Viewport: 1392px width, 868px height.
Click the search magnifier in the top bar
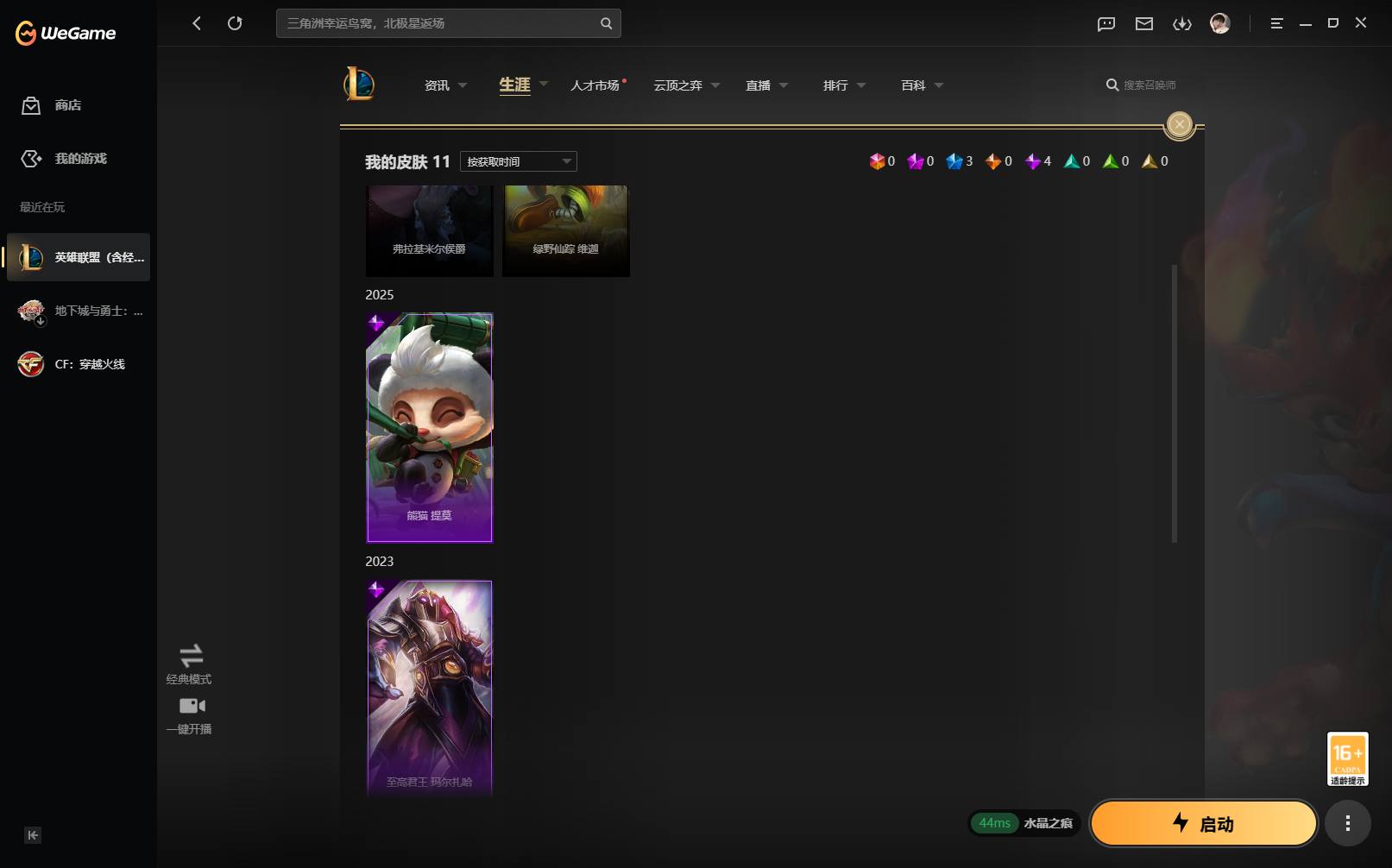click(606, 23)
